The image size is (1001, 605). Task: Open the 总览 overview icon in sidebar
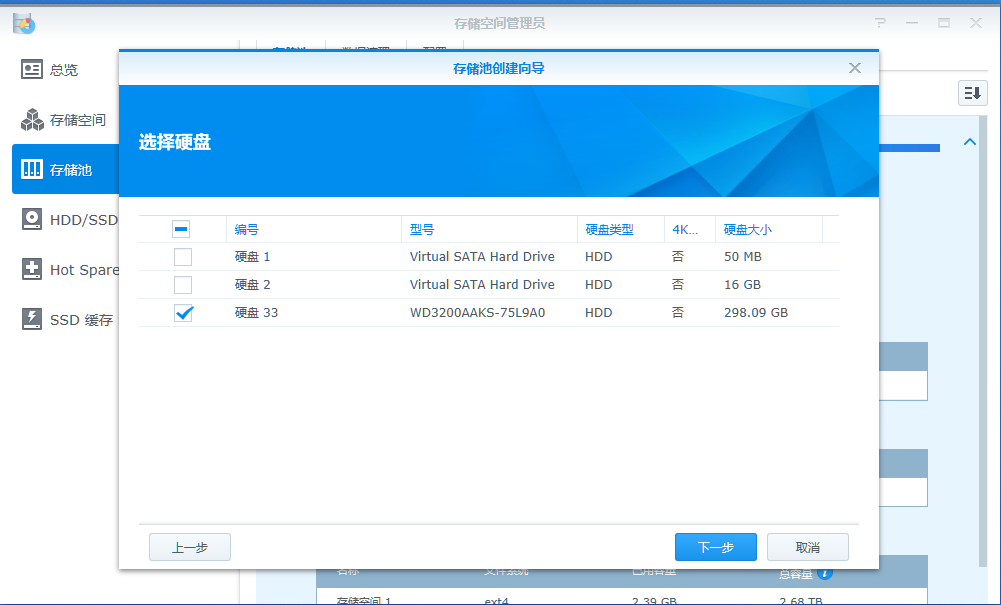(31, 69)
